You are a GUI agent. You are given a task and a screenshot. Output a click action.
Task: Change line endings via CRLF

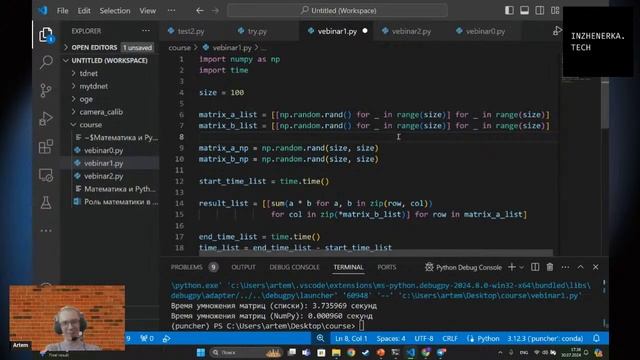click(450, 338)
